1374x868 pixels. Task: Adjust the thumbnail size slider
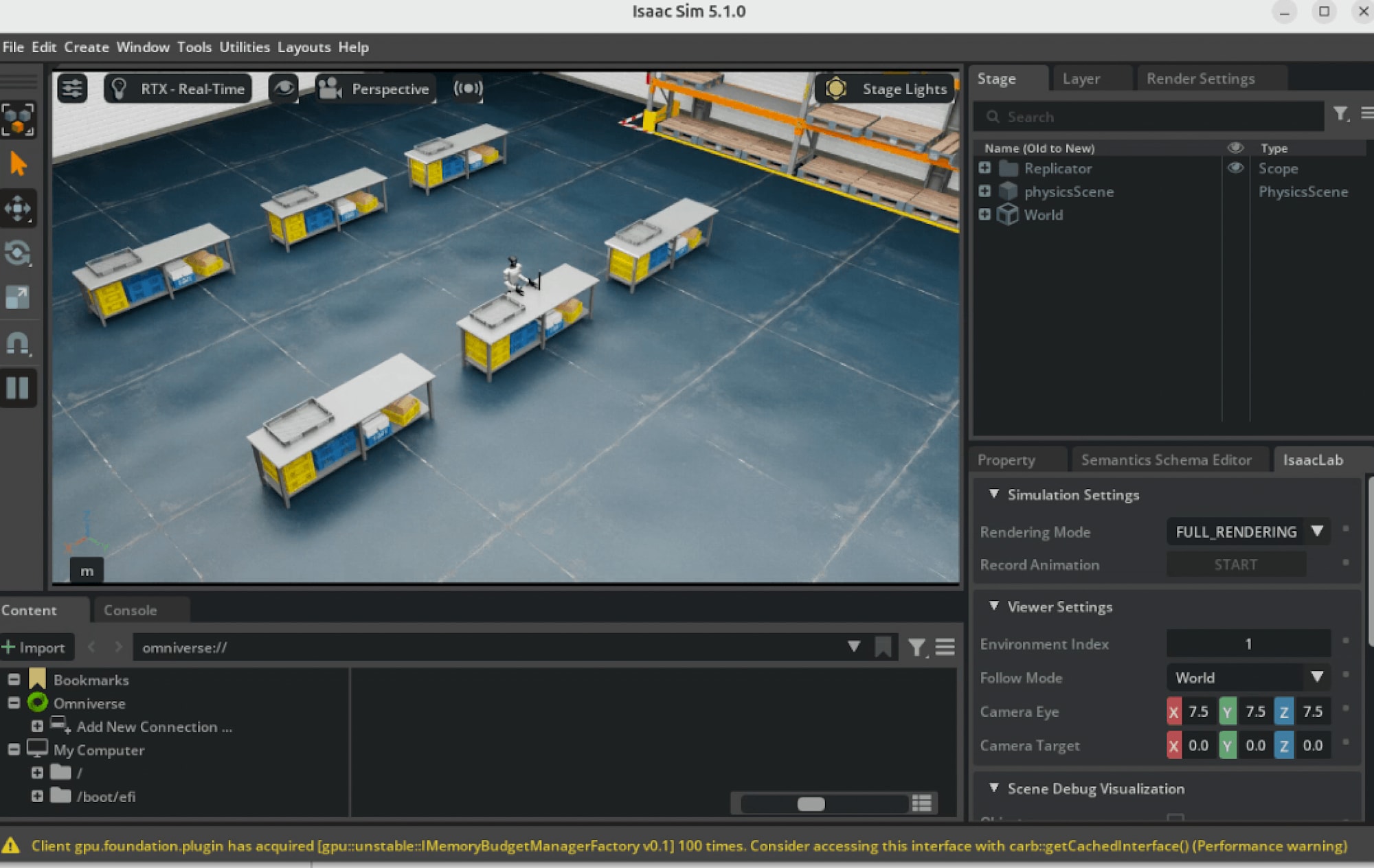pyautogui.click(x=811, y=804)
